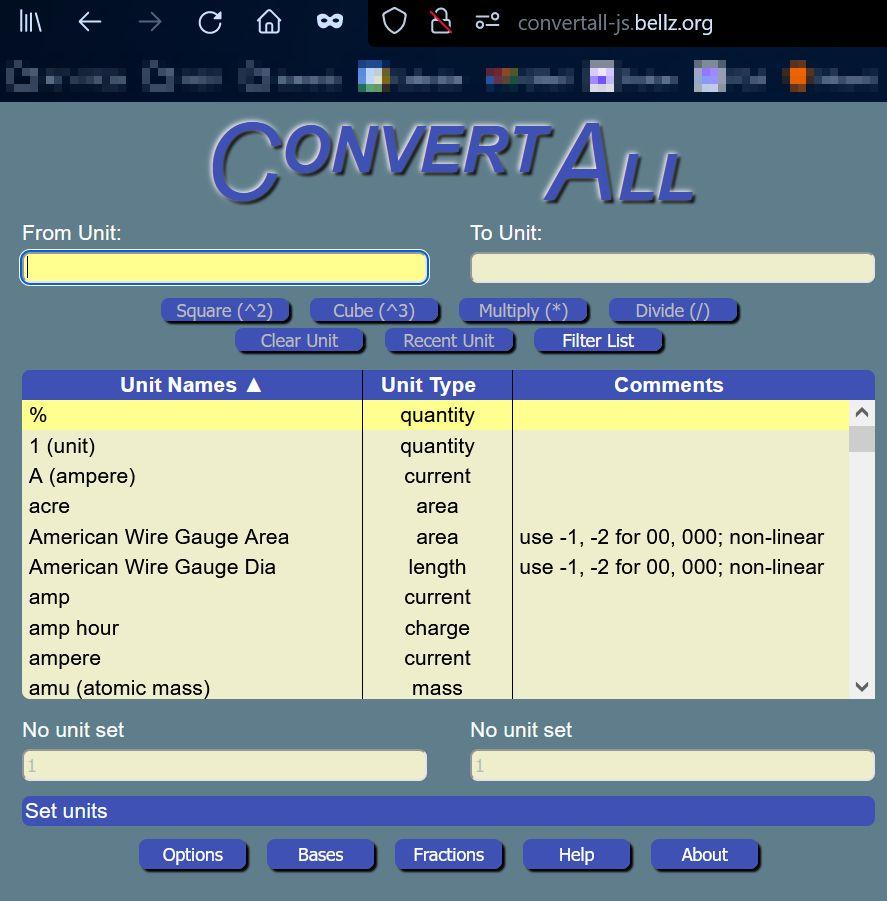Show the About information
Viewport: 887px width, 901px height.
(x=704, y=855)
